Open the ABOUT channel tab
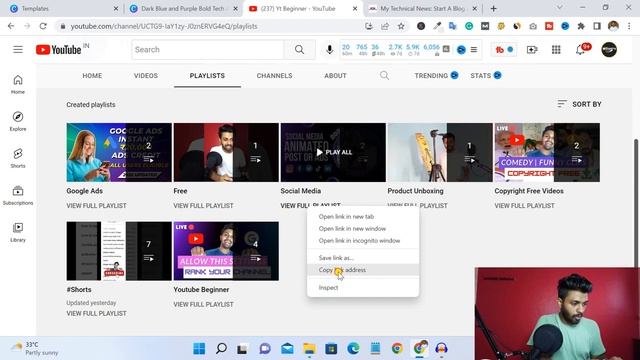This screenshot has height=360, width=640. [336, 76]
